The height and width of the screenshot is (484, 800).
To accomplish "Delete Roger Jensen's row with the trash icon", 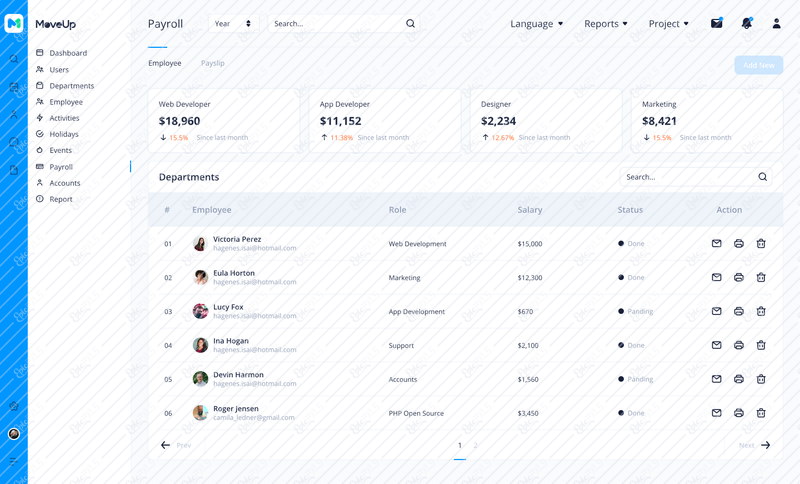I will pyautogui.click(x=761, y=413).
